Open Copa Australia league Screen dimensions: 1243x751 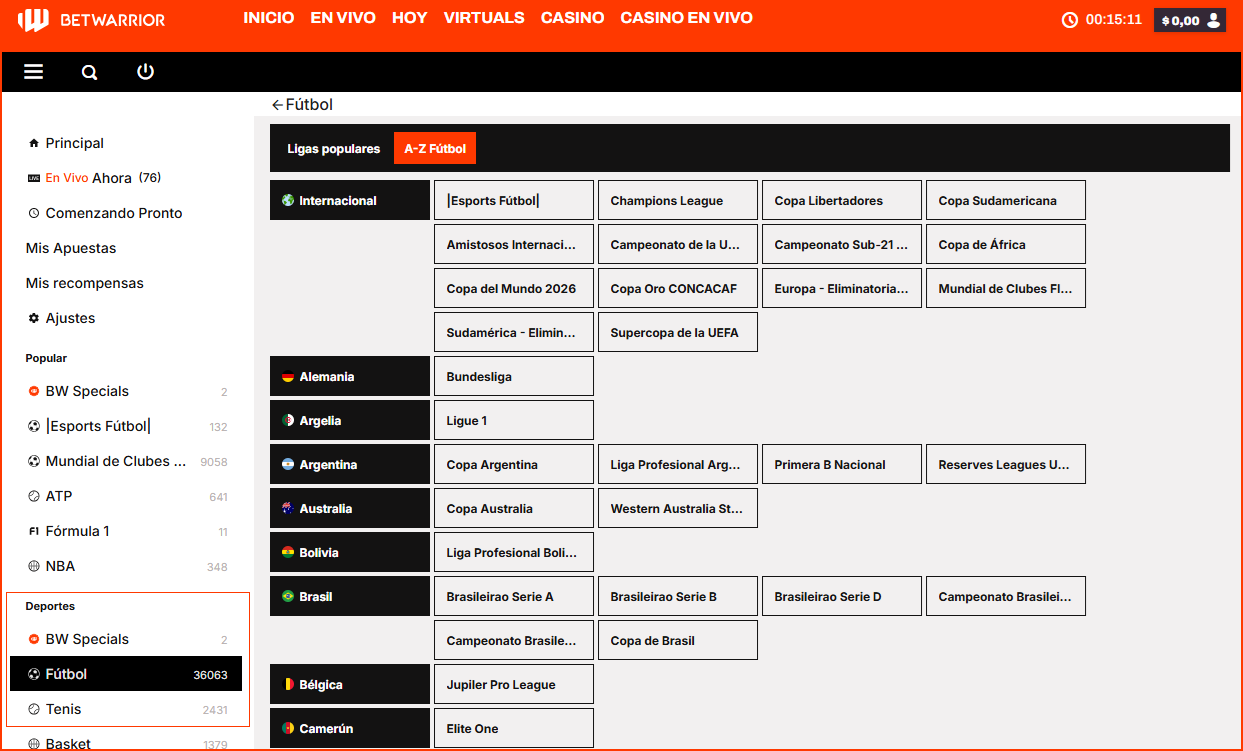point(514,508)
